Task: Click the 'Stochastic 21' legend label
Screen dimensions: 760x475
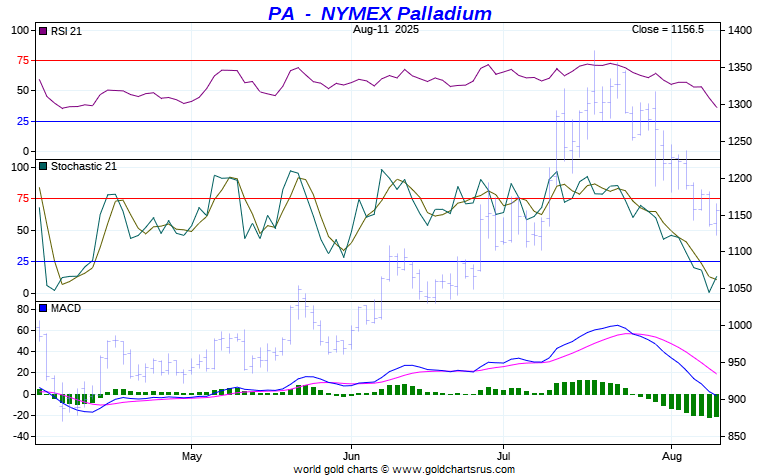Action: (x=84, y=166)
